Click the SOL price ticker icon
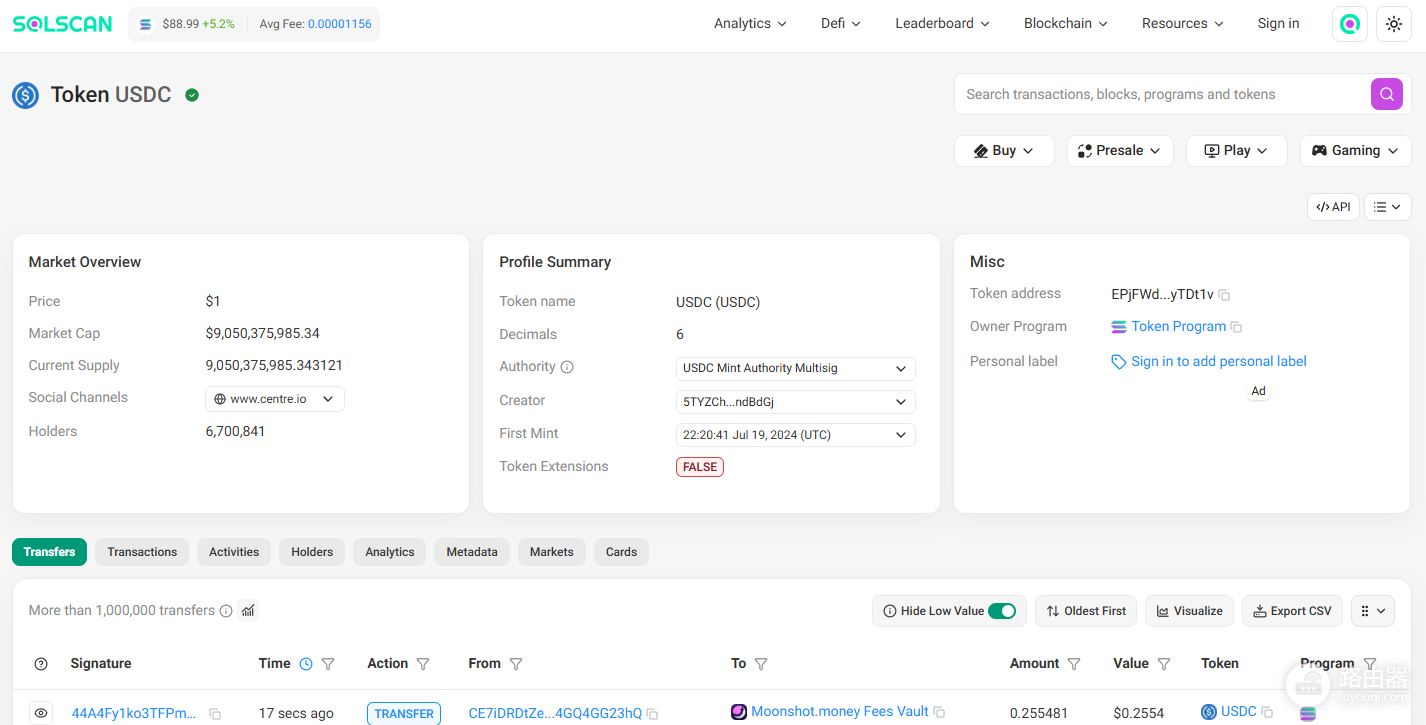This screenshot has width=1426, height=725. [146, 24]
